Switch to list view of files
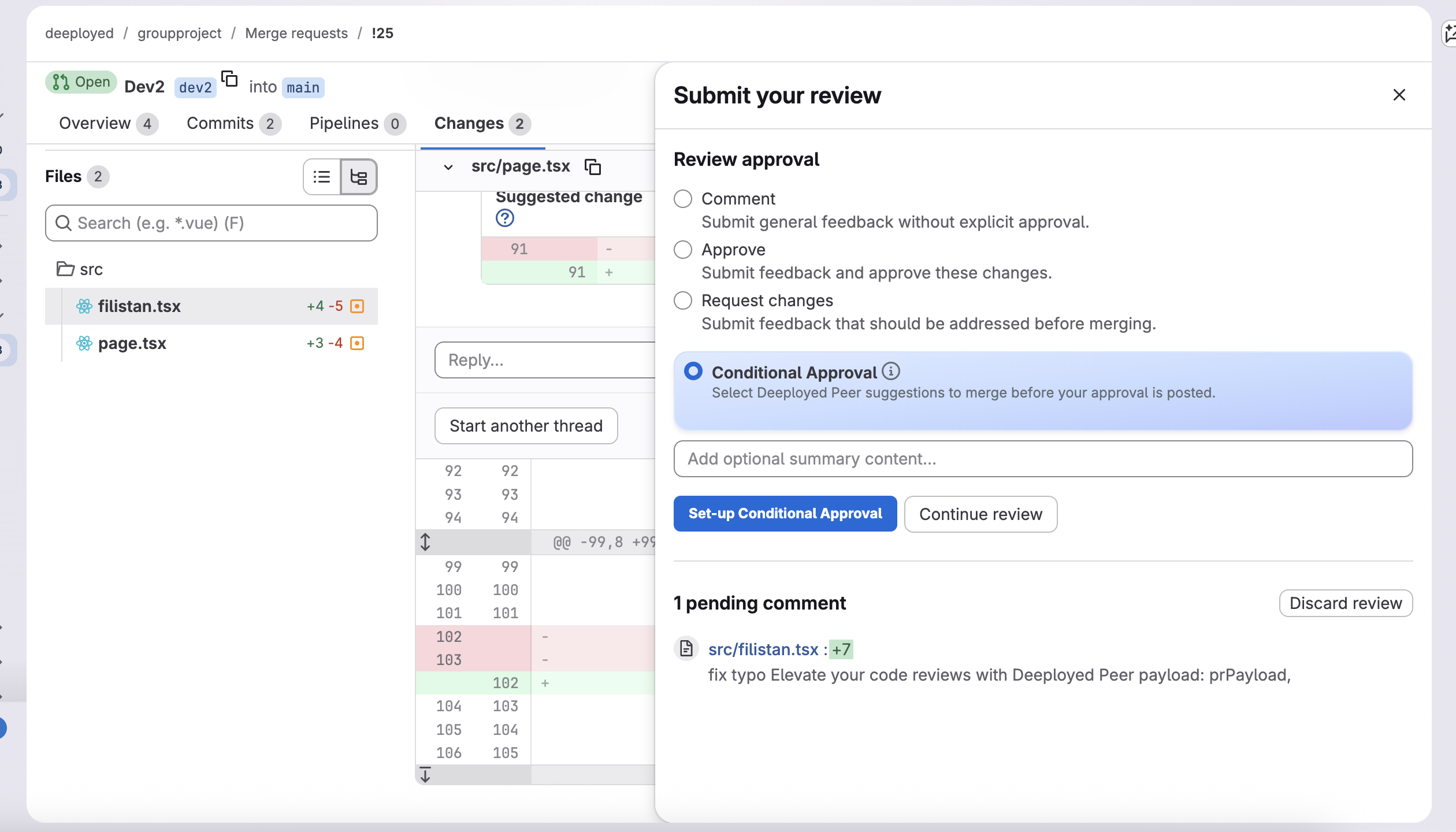Screen dimensions: 1456x832 [322, 177]
